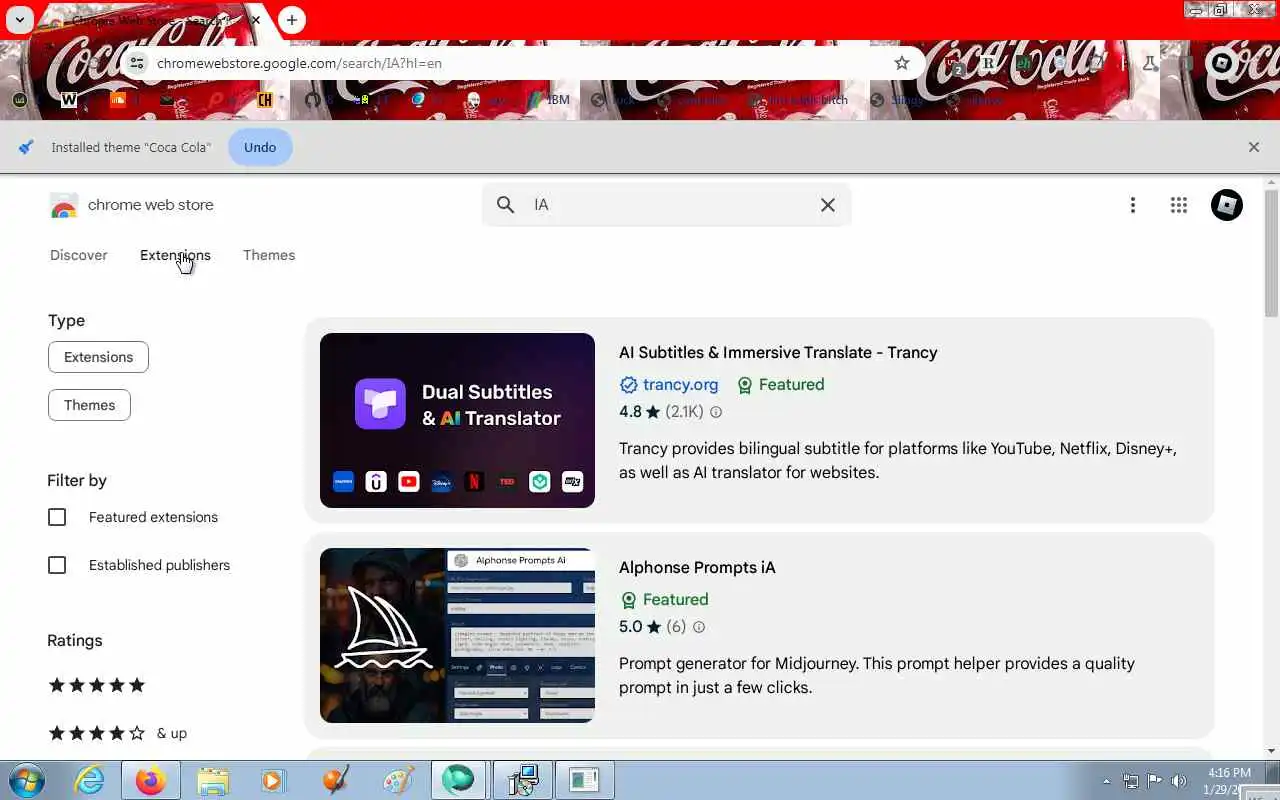1280x800 pixels.
Task: Dismiss the installed theme notification bar
Action: [x=1254, y=147]
